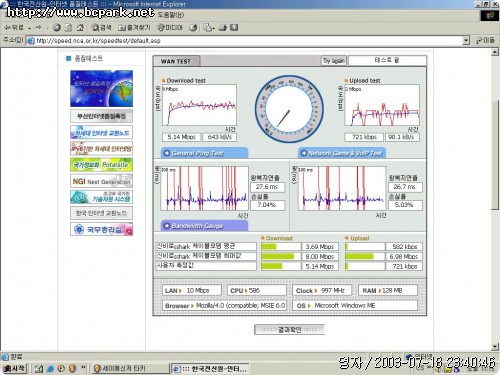Image resolution: width=500 pixels, height=375 pixels.
Task: Select the WAN TEST tab
Action: [176, 61]
